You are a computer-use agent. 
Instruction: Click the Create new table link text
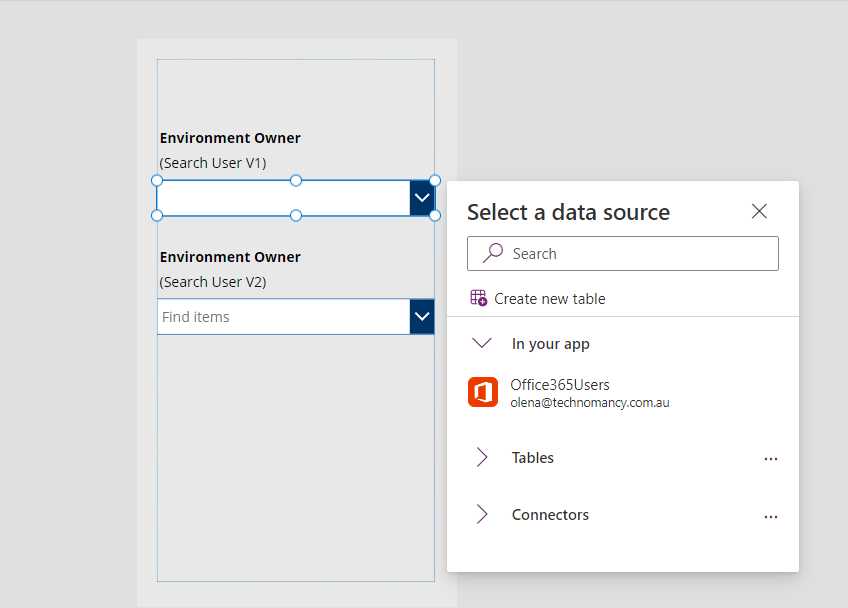550,299
